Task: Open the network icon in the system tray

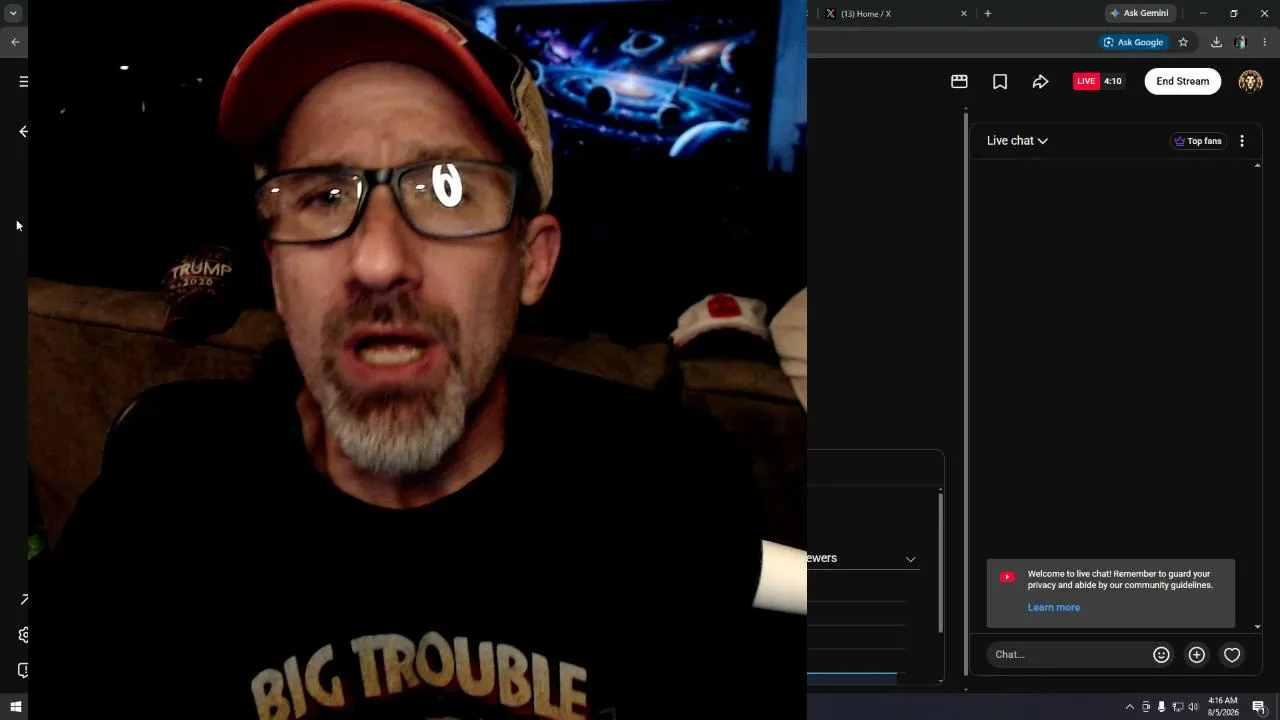Action: [1178, 707]
